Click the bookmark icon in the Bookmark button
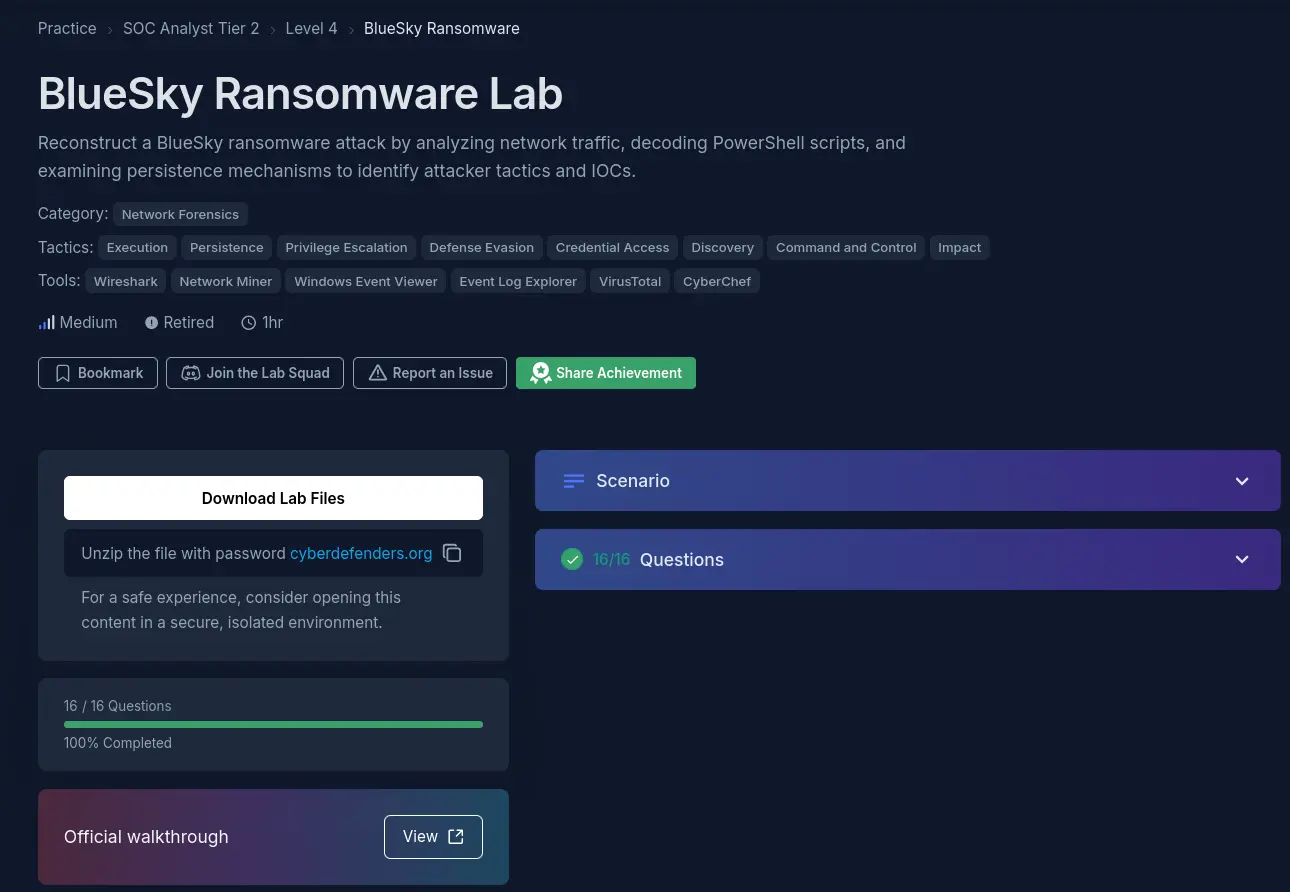Screen dimensions: 1290x892 click(63, 373)
